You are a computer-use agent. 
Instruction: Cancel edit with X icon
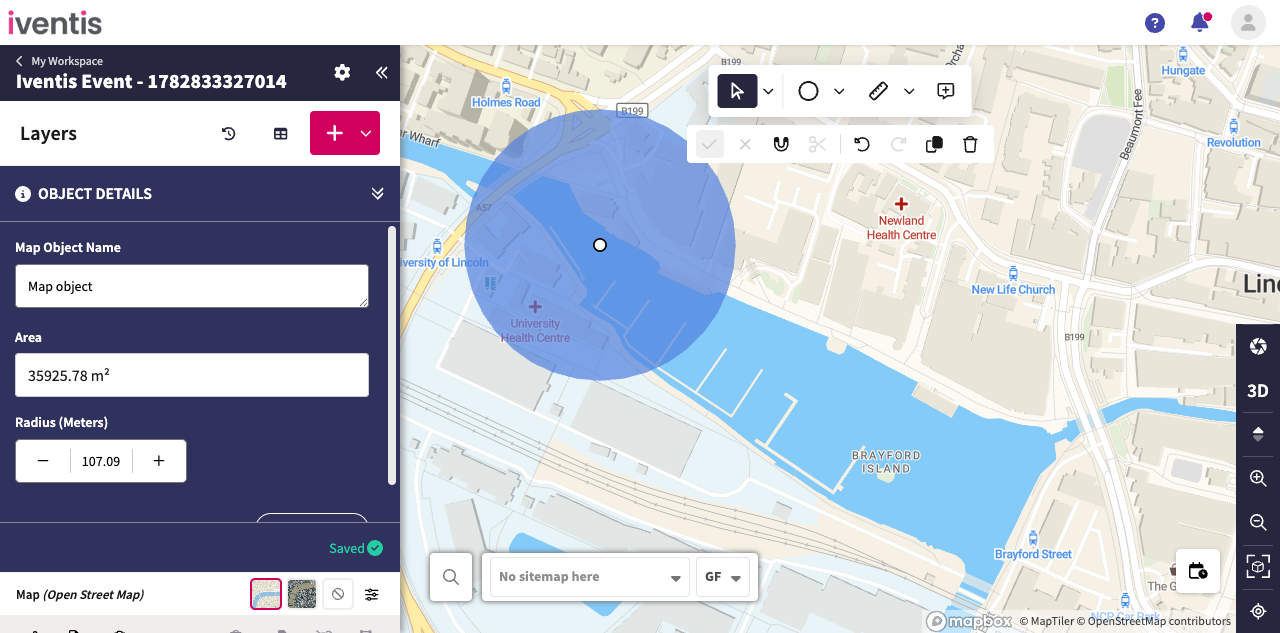745,144
